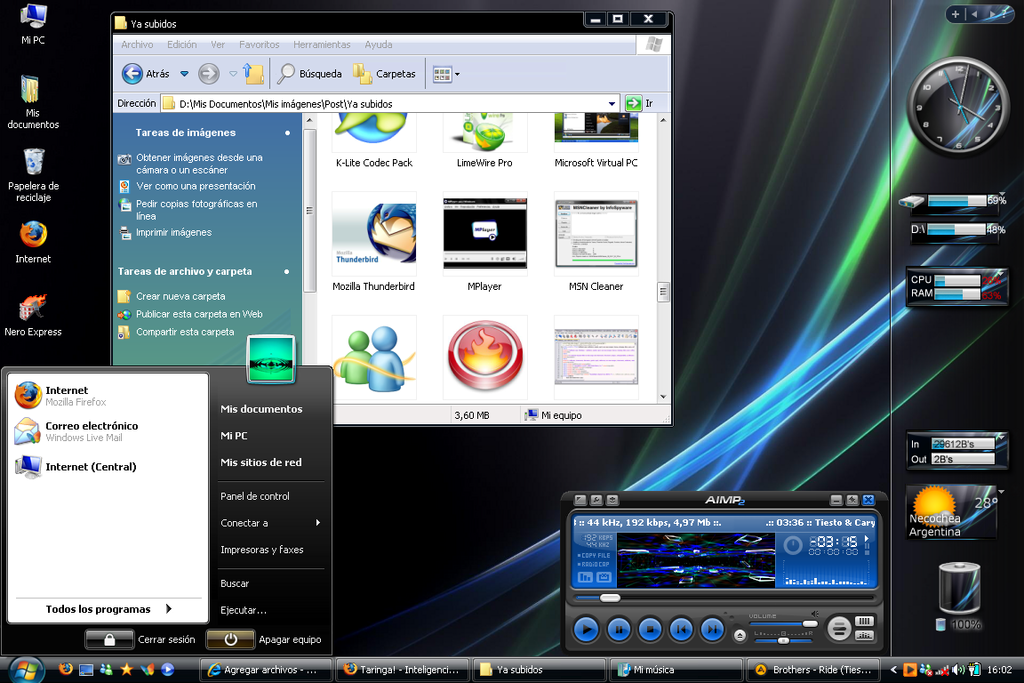Click the AIMP left-right balance slider
Image resolution: width=1024 pixels, height=683 pixels.
783,640
